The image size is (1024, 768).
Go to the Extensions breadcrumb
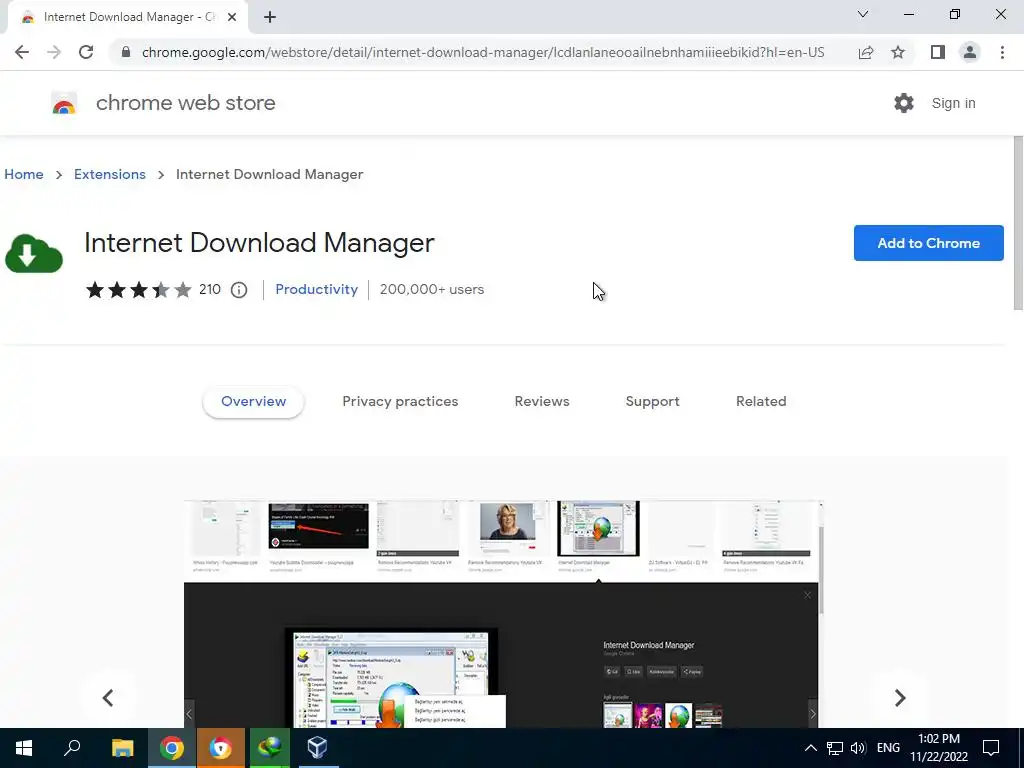110,174
